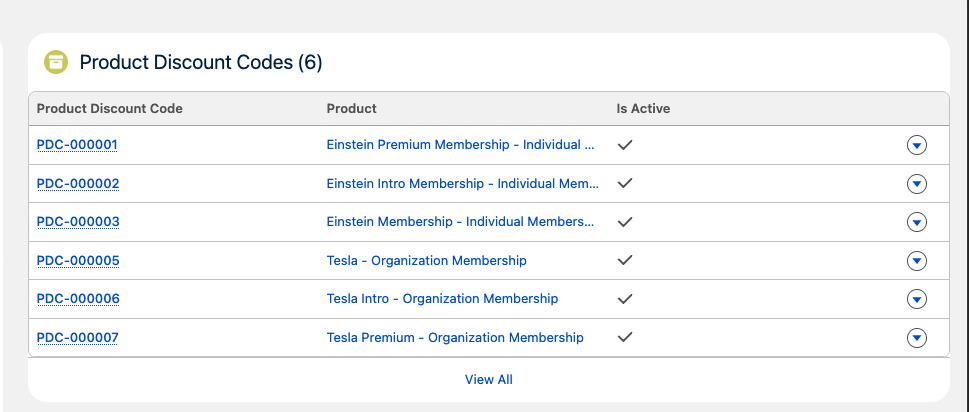969x412 pixels.
Task: Expand row actions menu for PDC-000002
Action: click(916, 183)
